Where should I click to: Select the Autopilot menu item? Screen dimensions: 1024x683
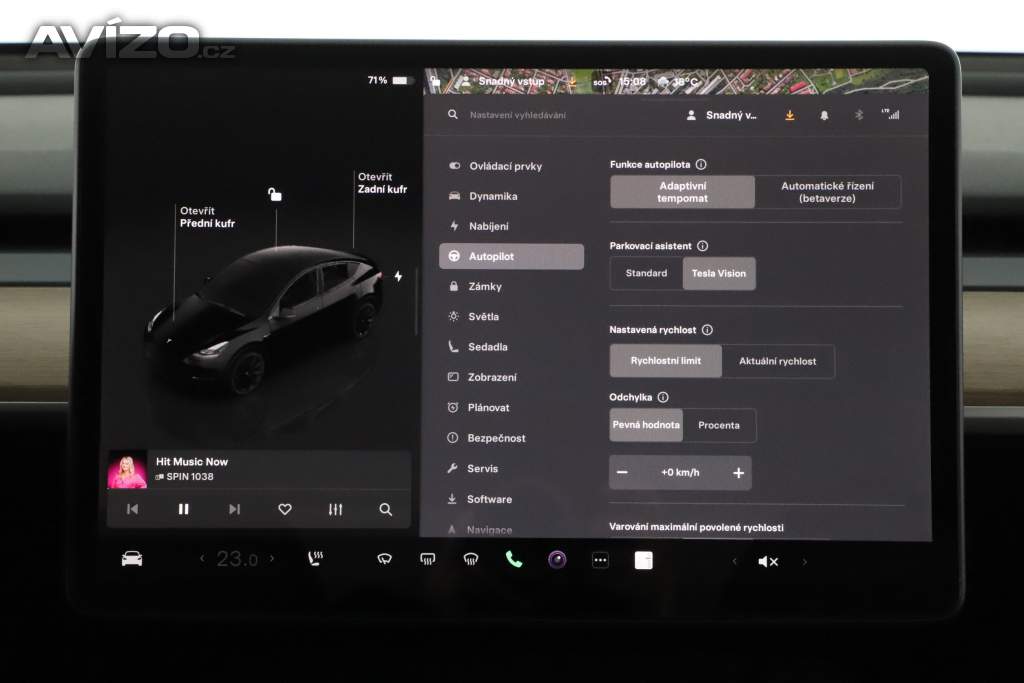[511, 257]
